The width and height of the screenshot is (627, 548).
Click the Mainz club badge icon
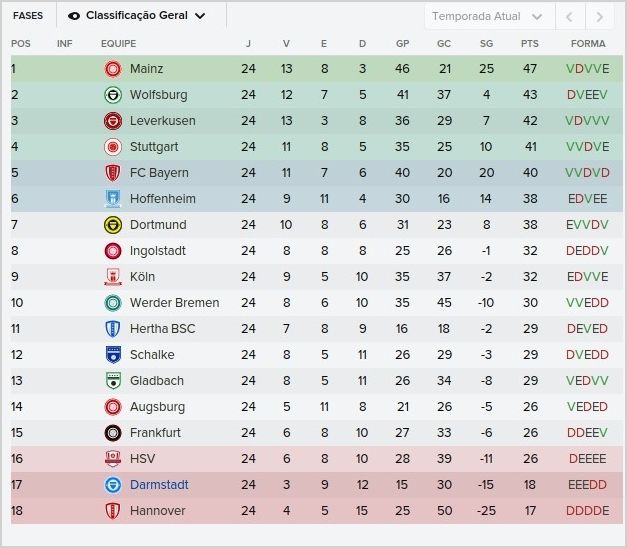click(x=113, y=69)
